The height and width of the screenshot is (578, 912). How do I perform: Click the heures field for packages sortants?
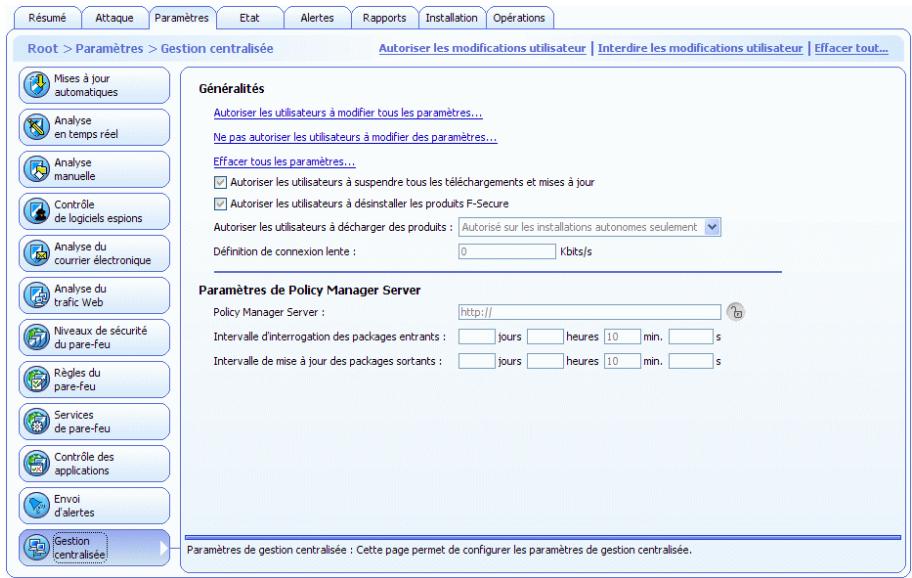click(545, 361)
